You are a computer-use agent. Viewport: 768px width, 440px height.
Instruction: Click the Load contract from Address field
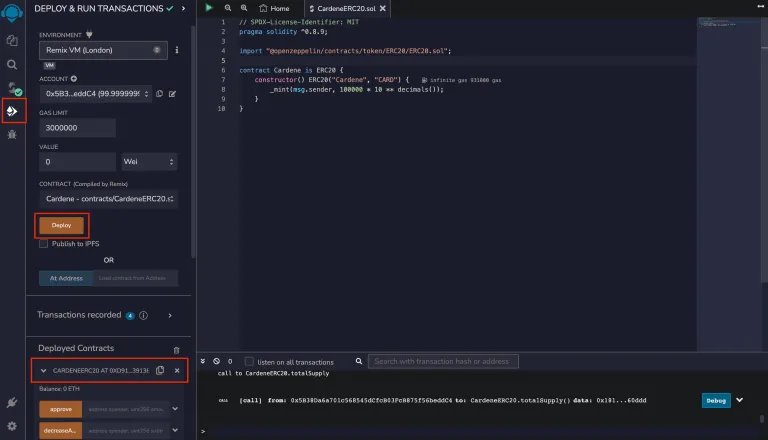[x=135, y=278]
